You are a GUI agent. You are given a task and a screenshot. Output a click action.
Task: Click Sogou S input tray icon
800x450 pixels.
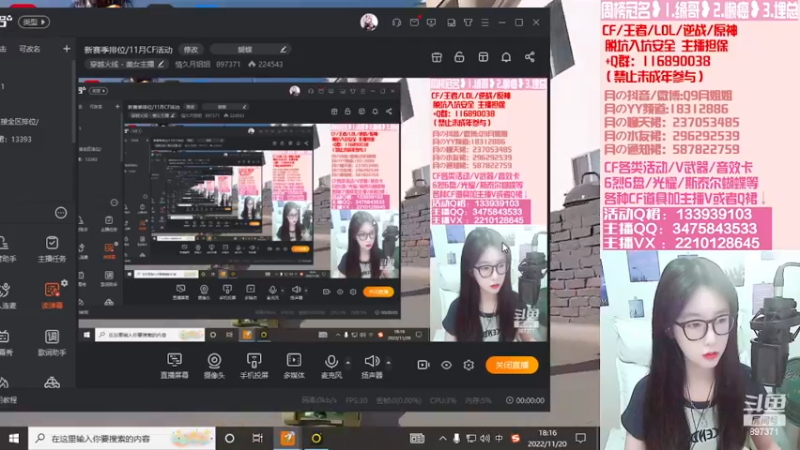(x=515, y=438)
